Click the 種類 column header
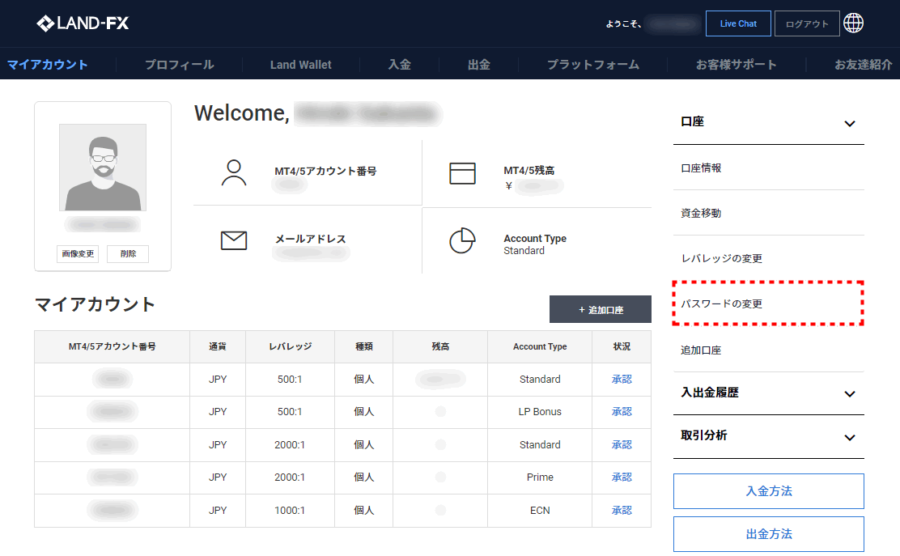The width and height of the screenshot is (900, 556). 364,347
